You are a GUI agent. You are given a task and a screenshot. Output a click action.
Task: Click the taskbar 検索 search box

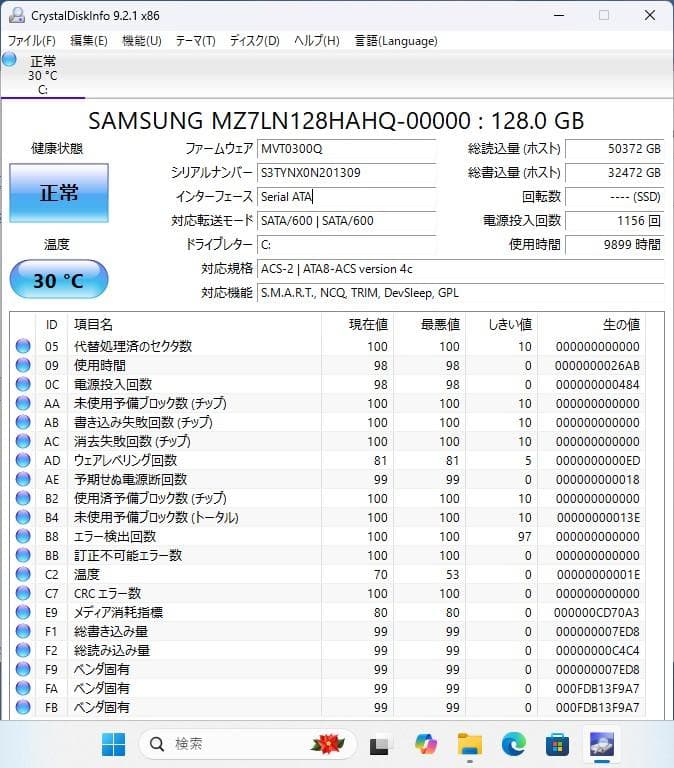click(x=247, y=744)
